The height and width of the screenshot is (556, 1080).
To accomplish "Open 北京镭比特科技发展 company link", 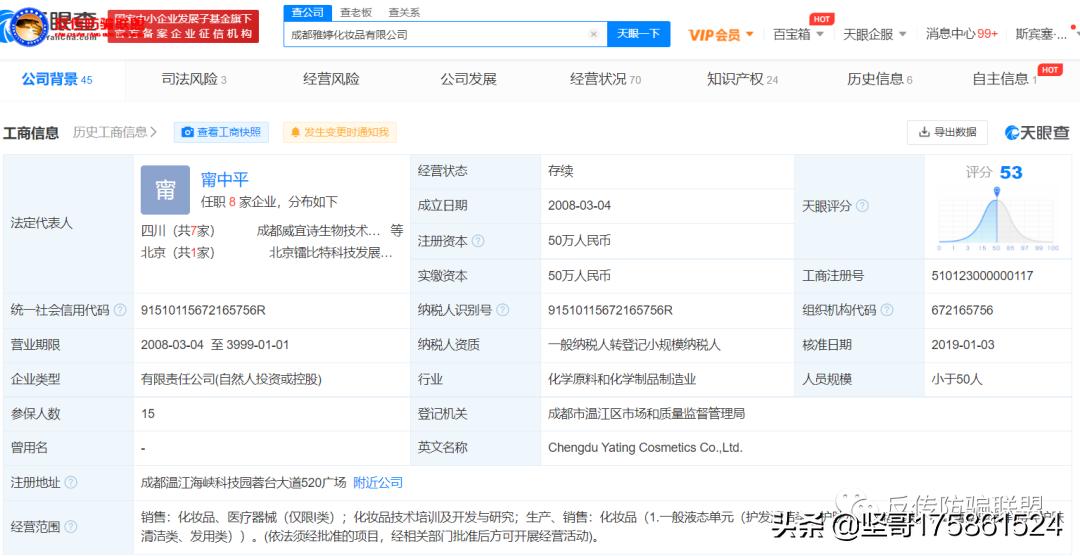I will click(331, 253).
